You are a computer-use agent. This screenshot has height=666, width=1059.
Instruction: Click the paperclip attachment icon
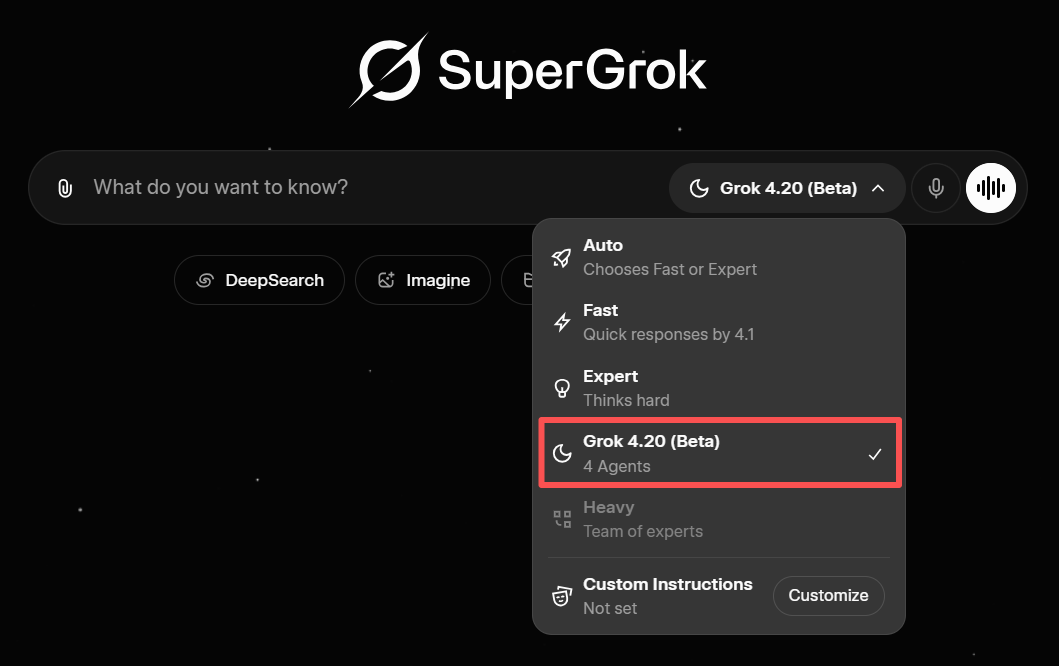[64, 187]
